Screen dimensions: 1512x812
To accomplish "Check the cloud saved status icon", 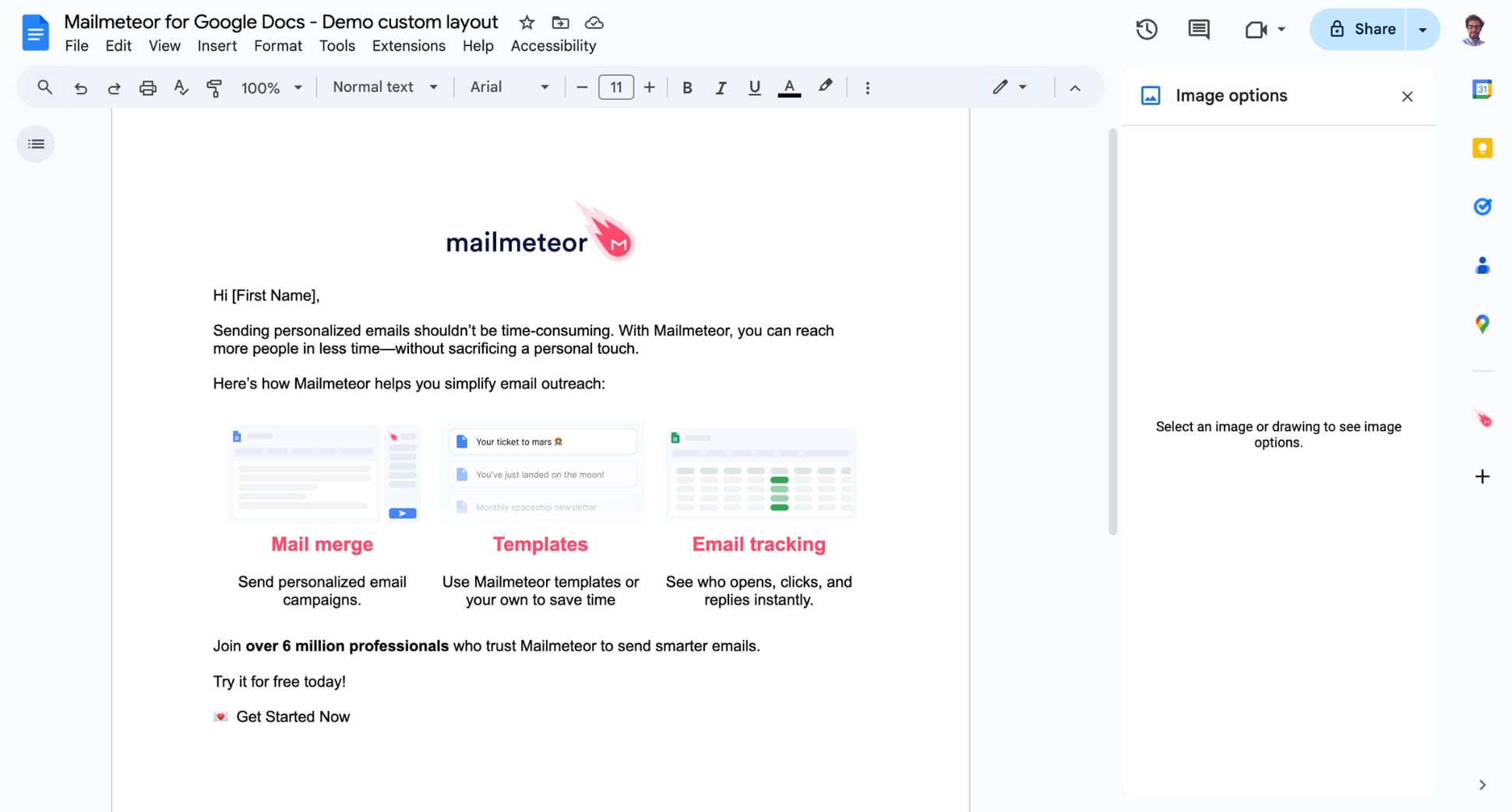I will pyautogui.click(x=594, y=23).
